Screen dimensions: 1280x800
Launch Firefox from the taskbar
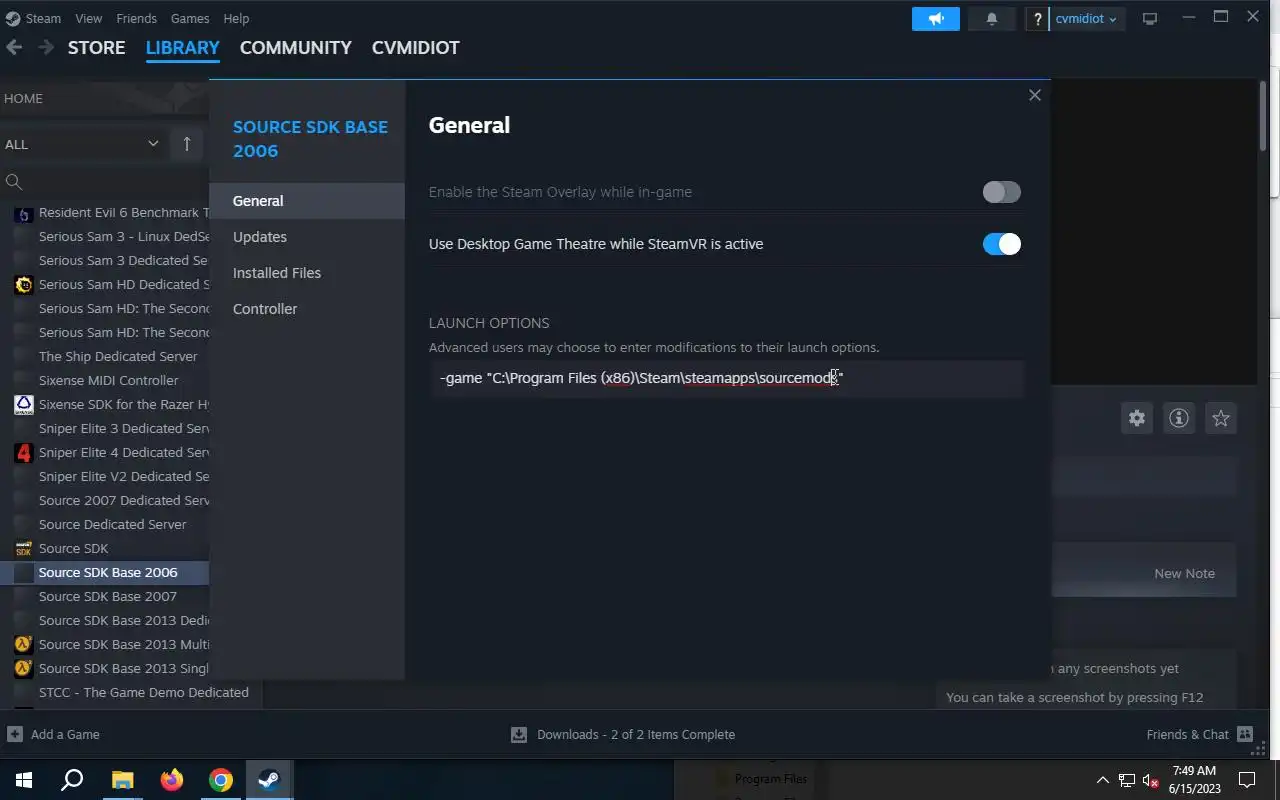pyautogui.click(x=172, y=779)
